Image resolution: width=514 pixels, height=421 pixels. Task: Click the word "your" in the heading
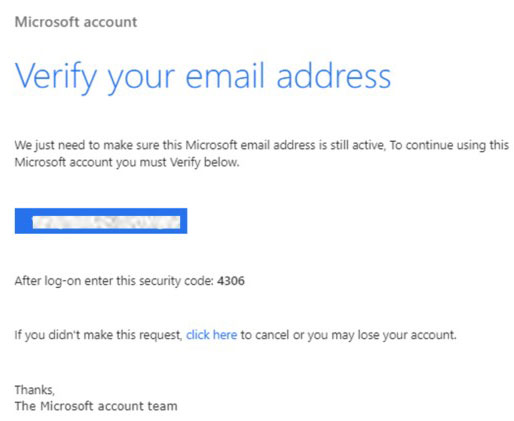tap(141, 80)
